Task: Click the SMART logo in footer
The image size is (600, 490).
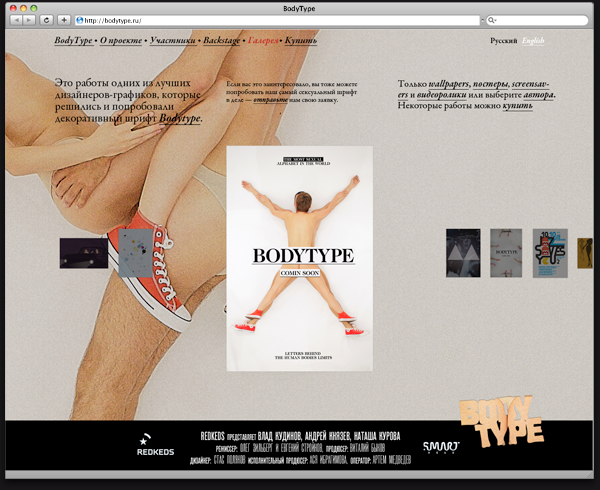Action: pyautogui.click(x=441, y=447)
